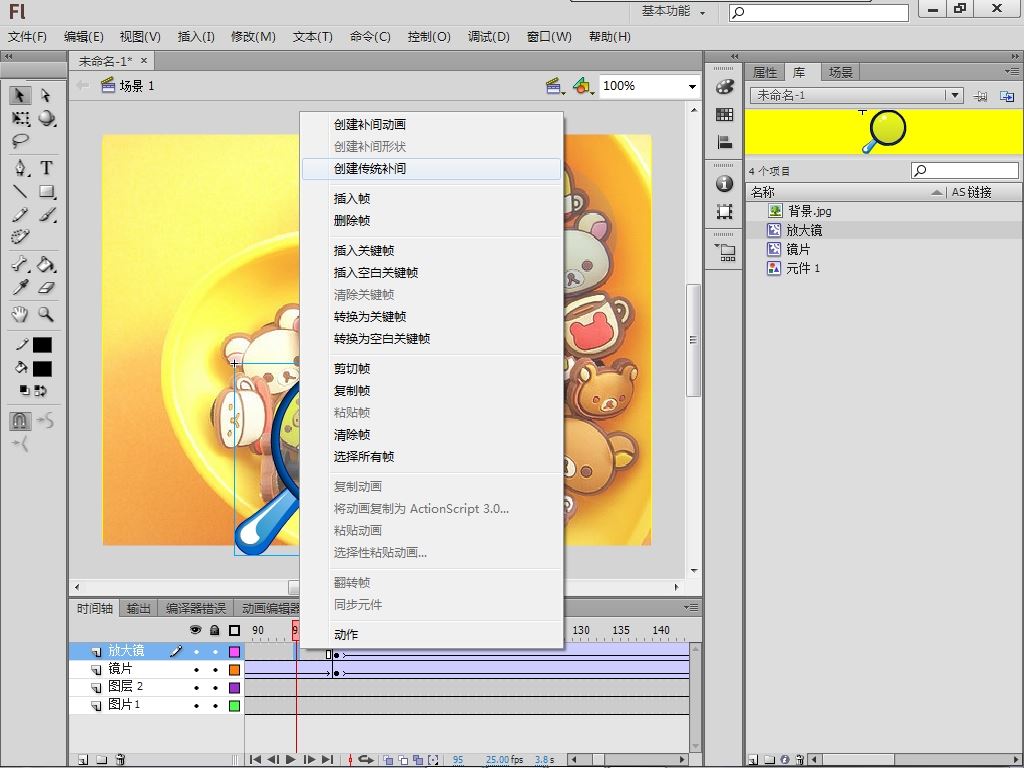Toggle onion skin button in timeline
Screen dimensions: 1024x768
[x=389, y=760]
